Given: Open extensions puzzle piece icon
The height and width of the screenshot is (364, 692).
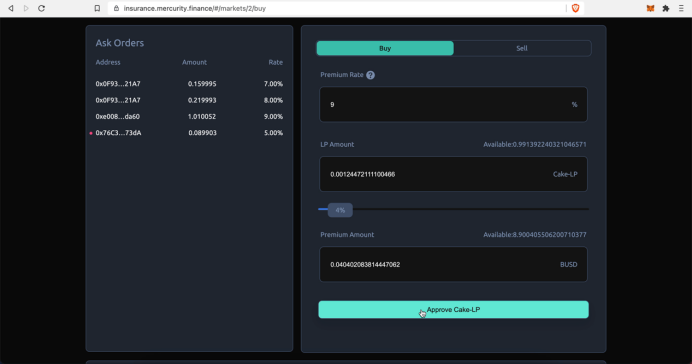Looking at the screenshot, I should 666,8.
